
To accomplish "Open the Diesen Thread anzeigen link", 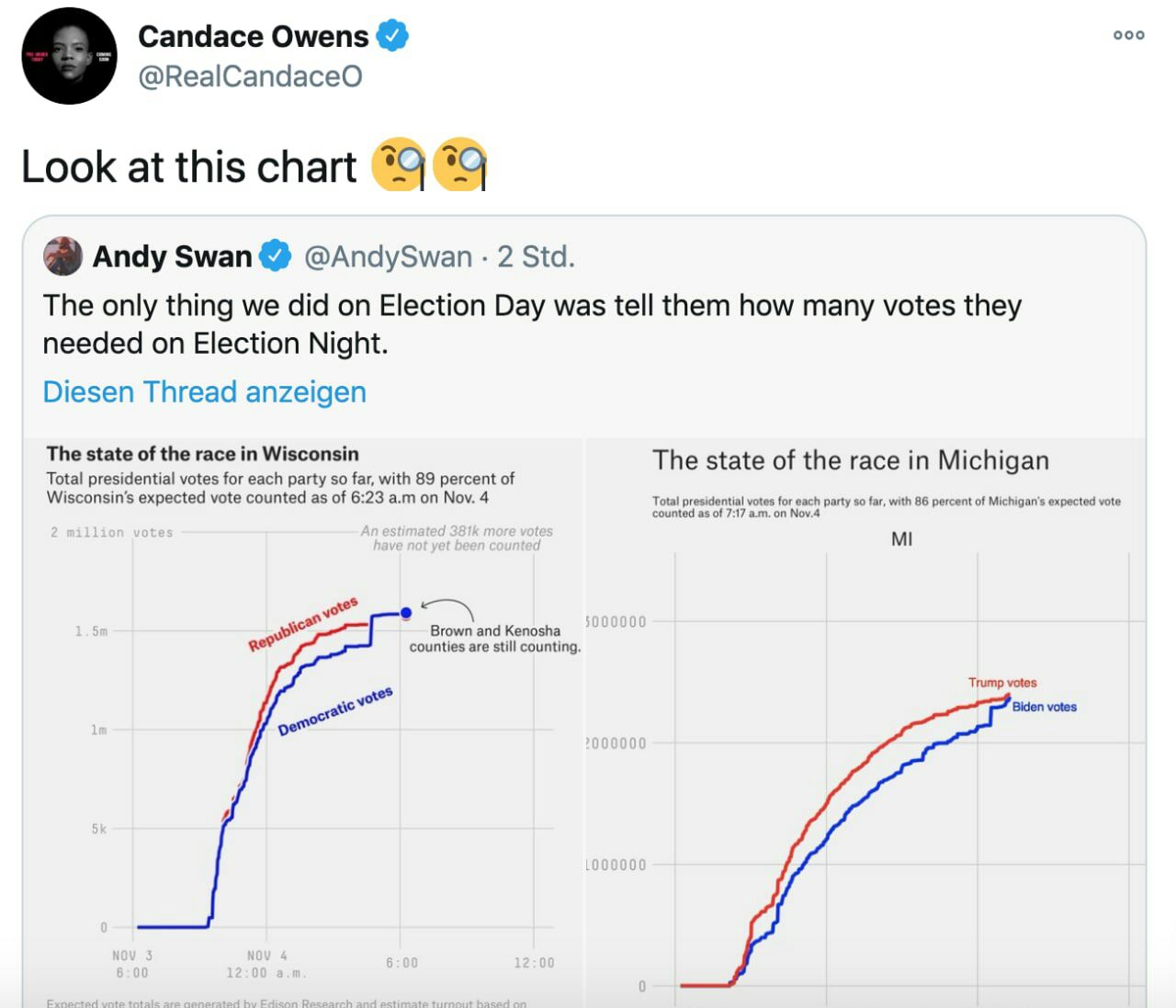I will pos(205,392).
